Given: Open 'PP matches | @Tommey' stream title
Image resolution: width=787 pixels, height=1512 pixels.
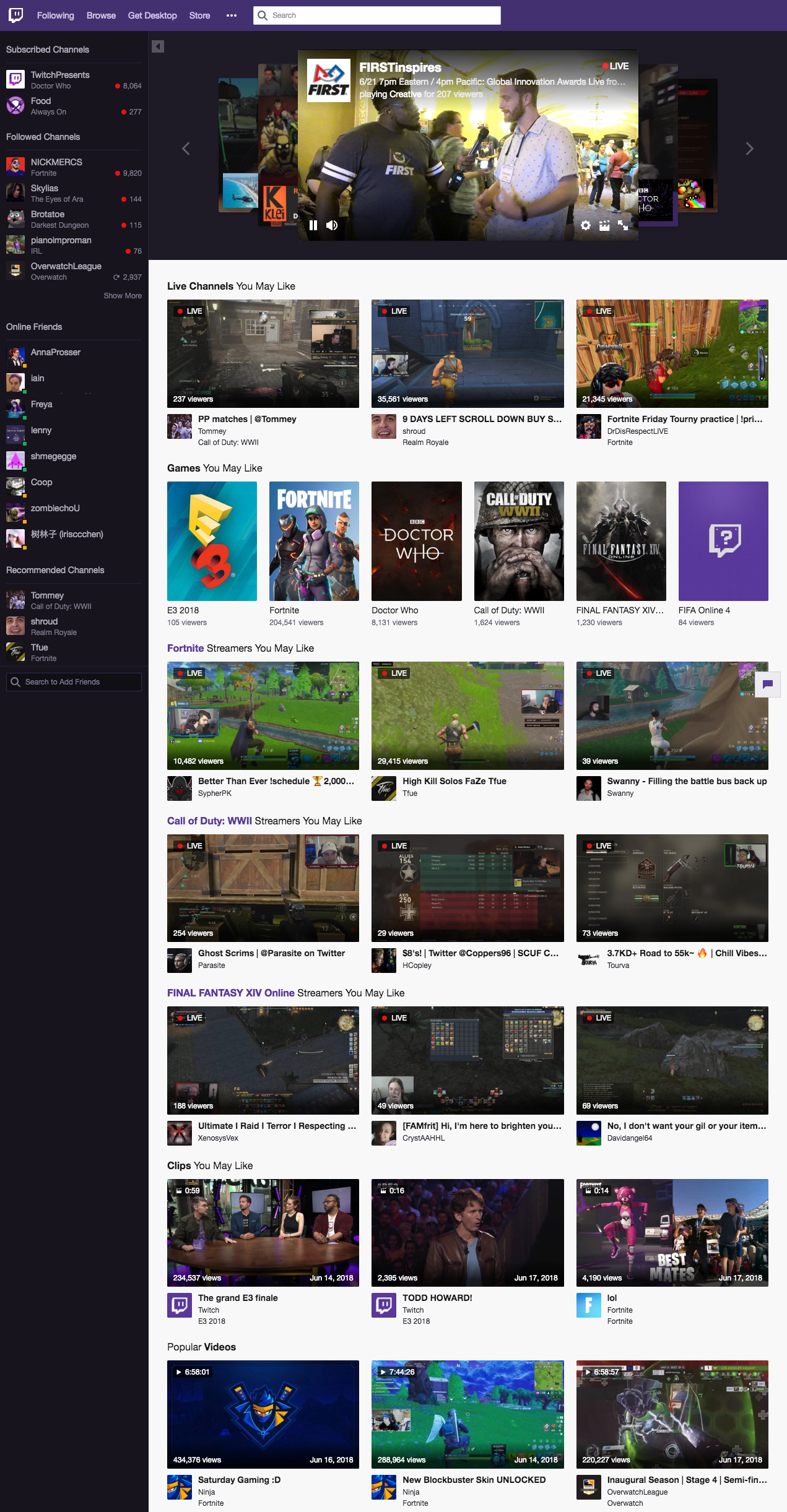Looking at the screenshot, I should click(x=247, y=419).
